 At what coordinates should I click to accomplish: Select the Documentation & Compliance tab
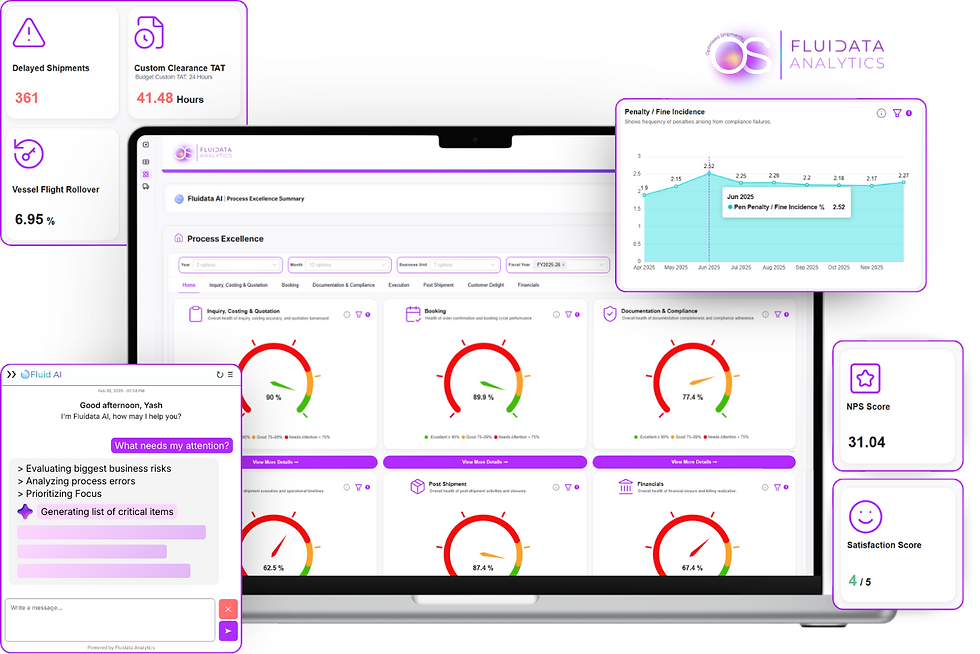click(343, 285)
